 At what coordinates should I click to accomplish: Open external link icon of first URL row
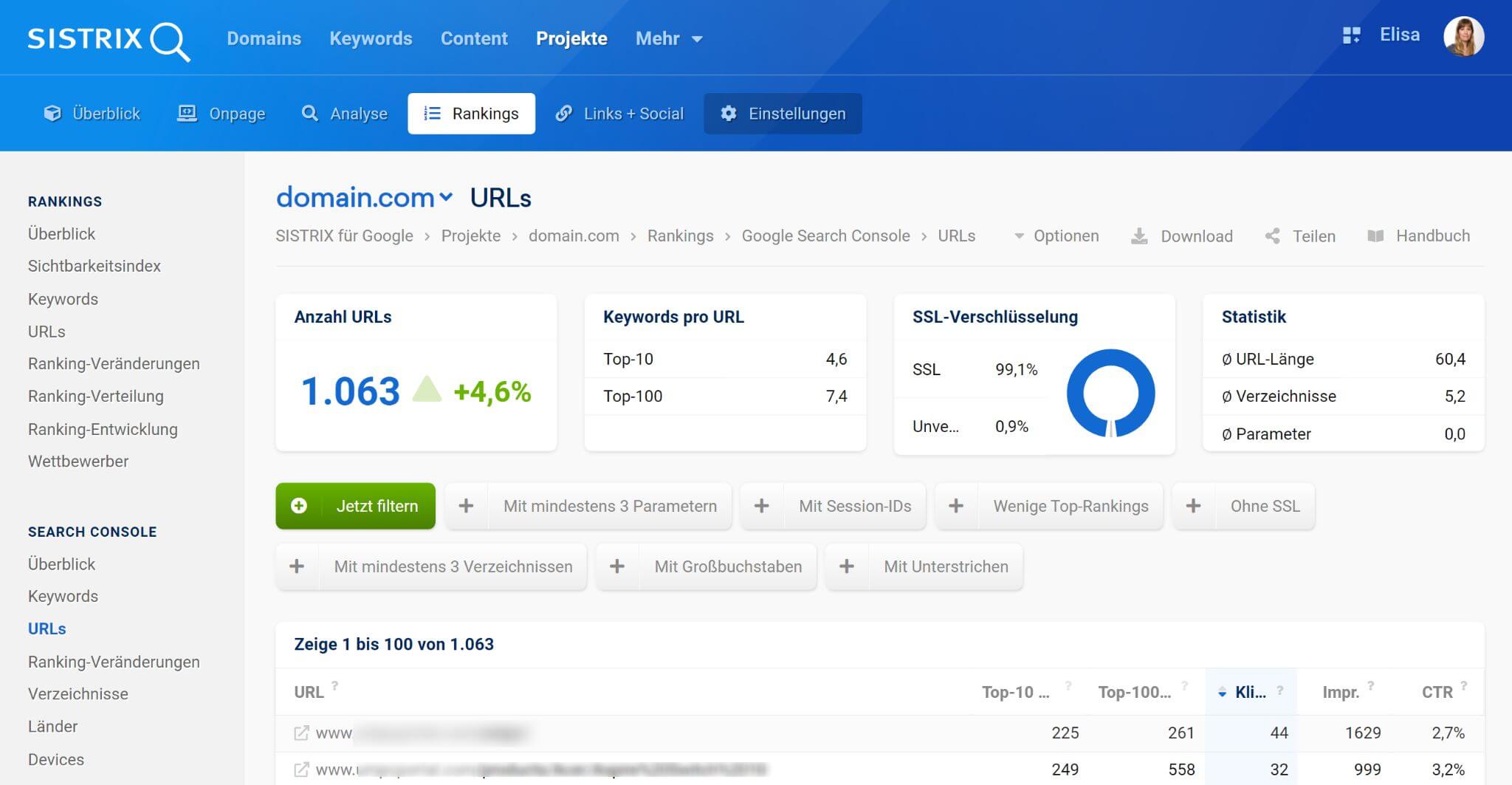click(x=301, y=733)
